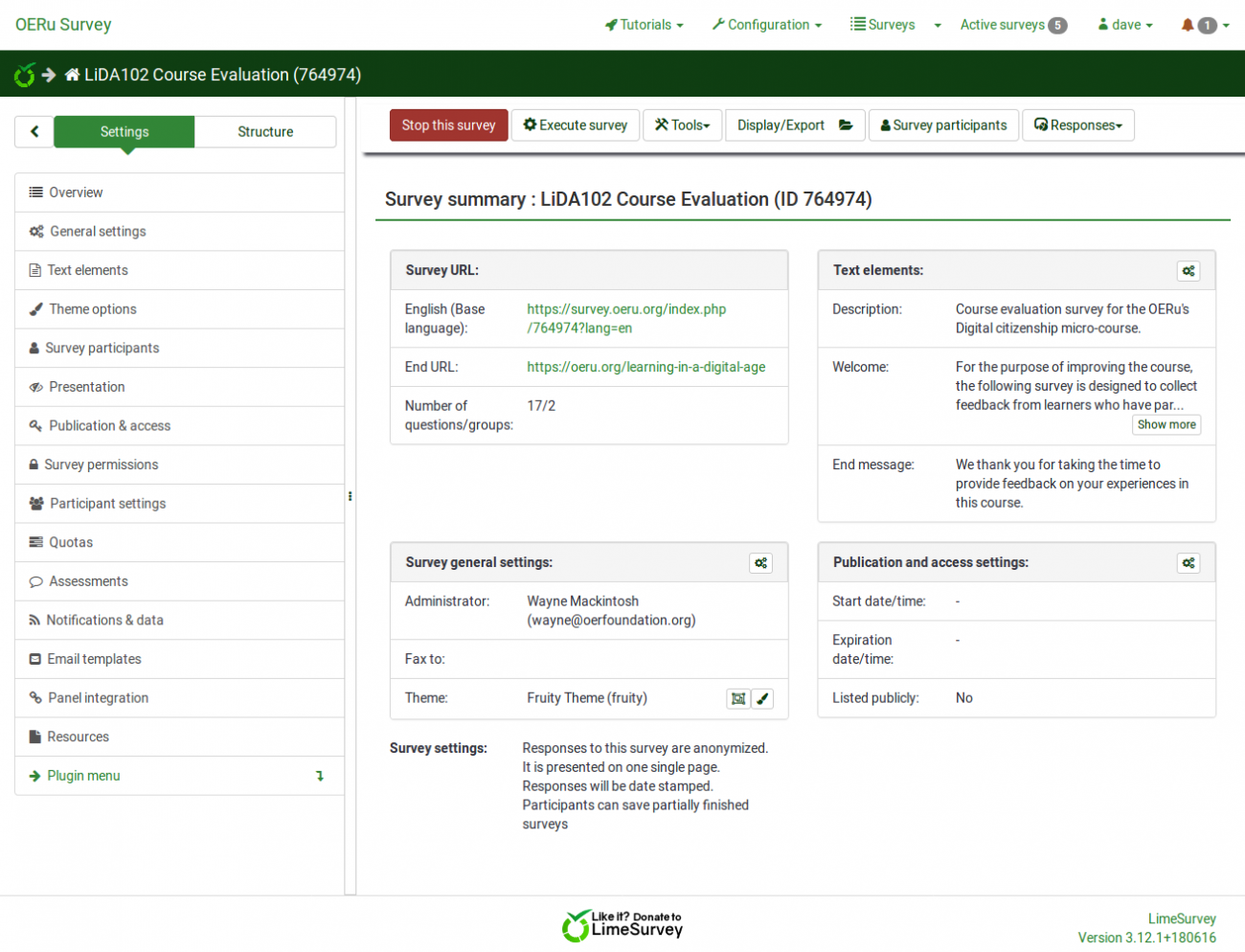Open the survey.oeru.org survey URL link

click(x=626, y=319)
